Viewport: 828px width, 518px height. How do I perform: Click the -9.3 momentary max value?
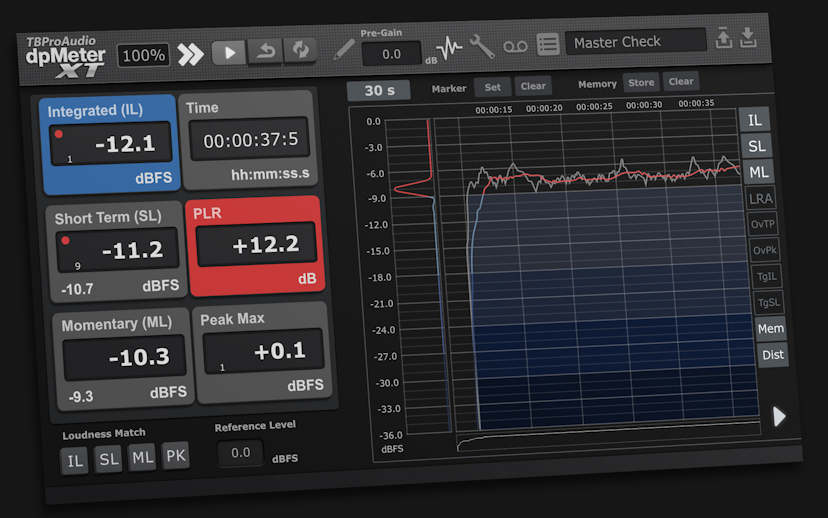[x=80, y=397]
